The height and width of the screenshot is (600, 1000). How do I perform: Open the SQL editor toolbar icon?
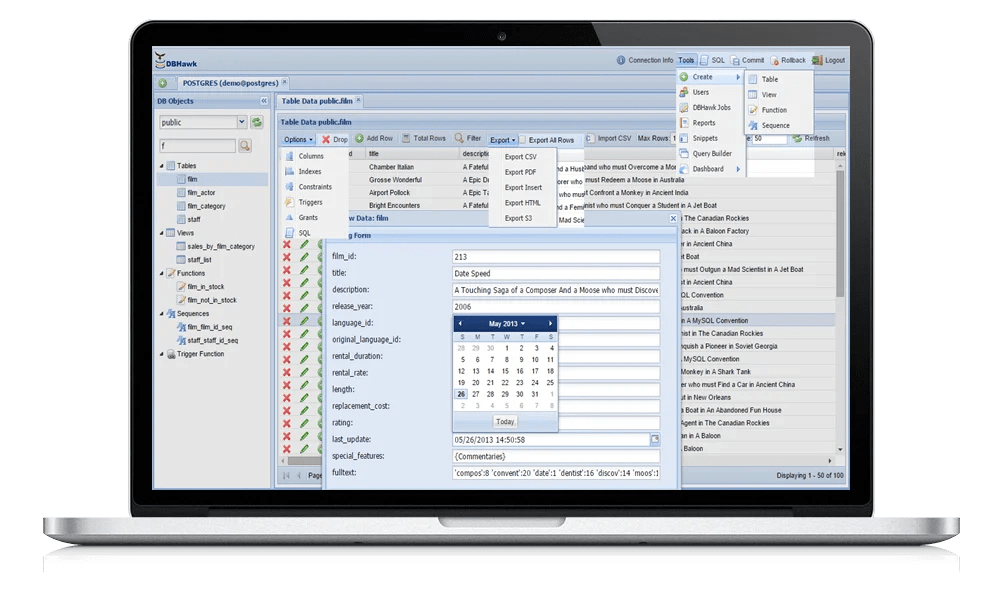705,60
